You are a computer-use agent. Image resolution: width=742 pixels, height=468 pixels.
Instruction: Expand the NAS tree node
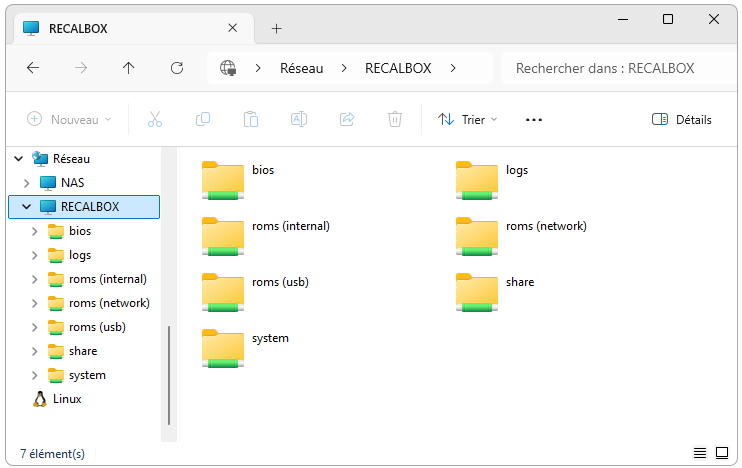click(x=26, y=183)
